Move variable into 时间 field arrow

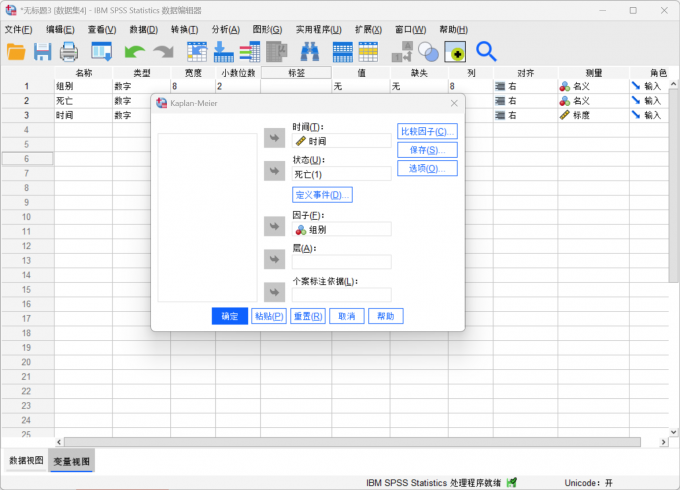coord(275,138)
